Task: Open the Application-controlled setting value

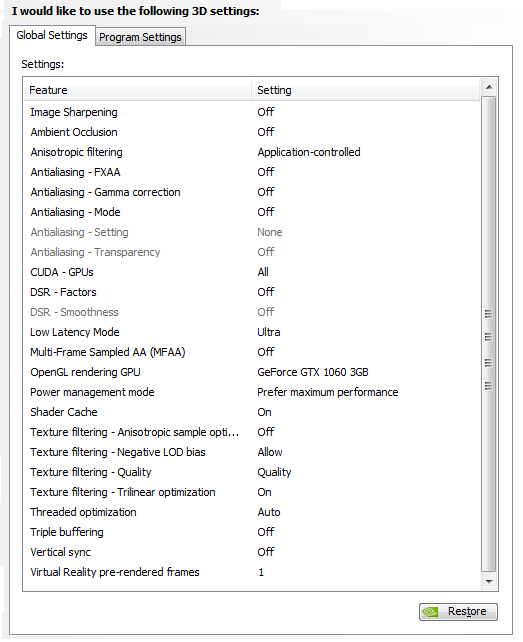Action: tap(309, 152)
